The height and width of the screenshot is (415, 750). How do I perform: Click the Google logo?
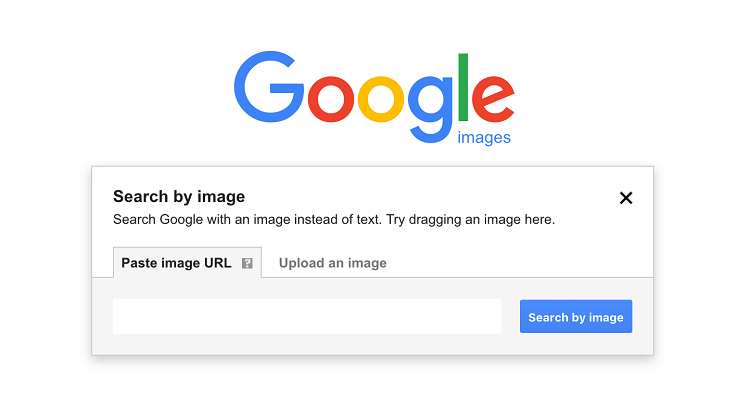(x=373, y=93)
